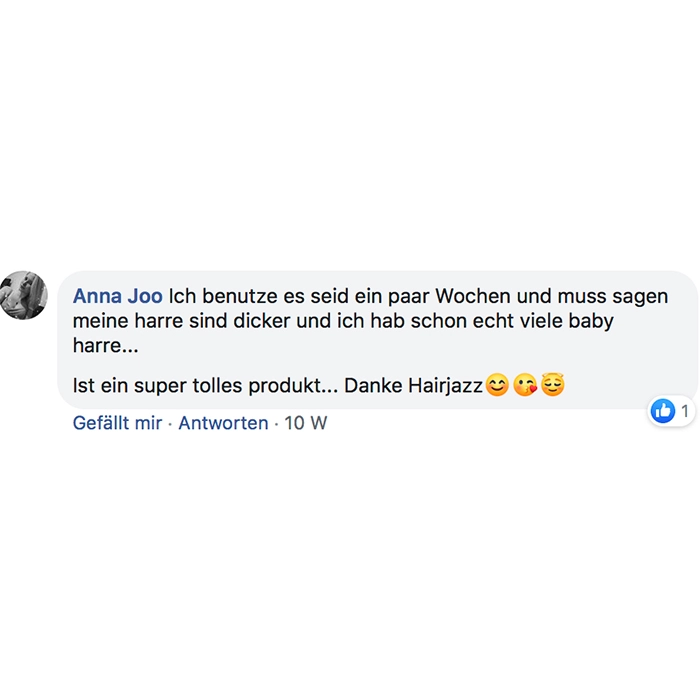This screenshot has height=700, width=700.
Task: Click the kissing heart emoji
Action: pos(525,385)
